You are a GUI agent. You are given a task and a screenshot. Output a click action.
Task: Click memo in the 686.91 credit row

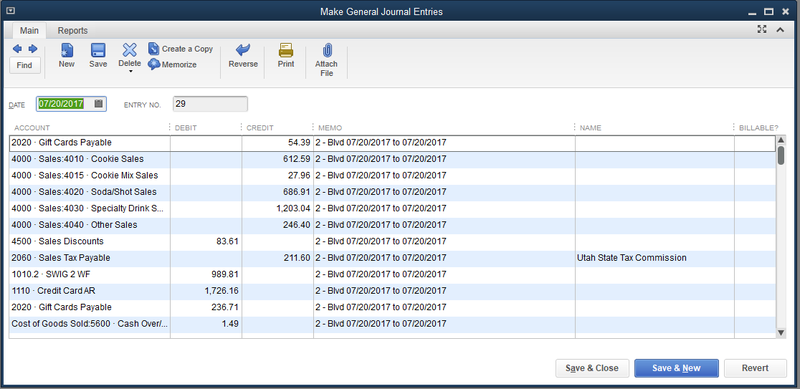tap(444, 192)
